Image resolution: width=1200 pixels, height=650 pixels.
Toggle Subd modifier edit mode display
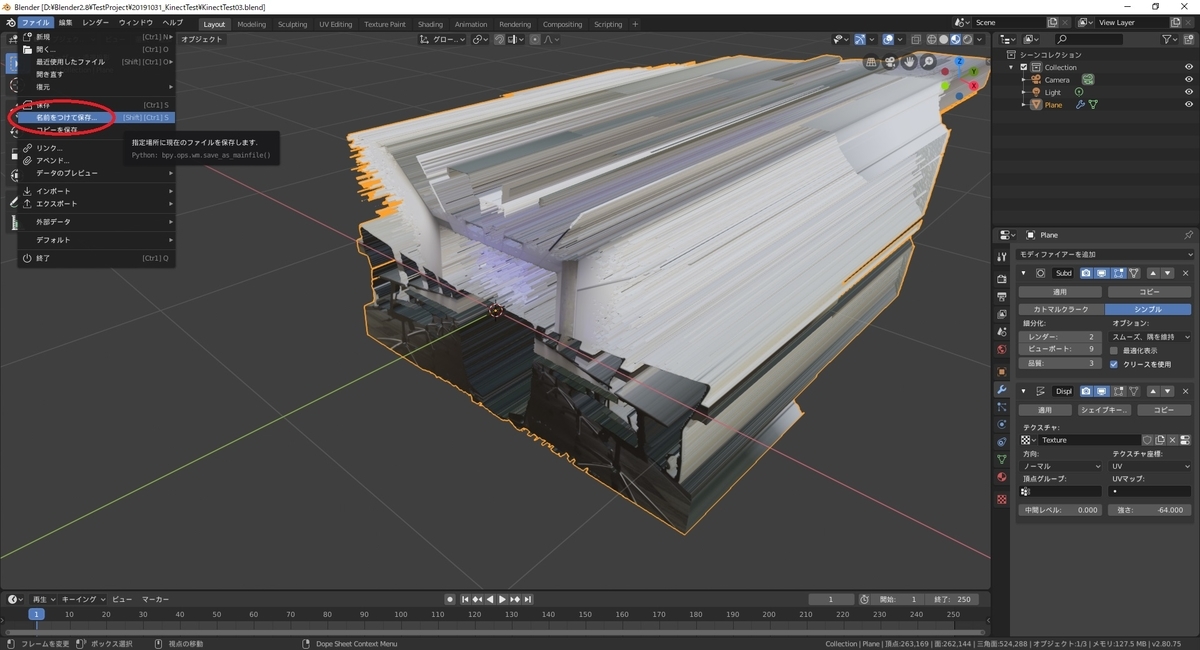pos(1118,273)
